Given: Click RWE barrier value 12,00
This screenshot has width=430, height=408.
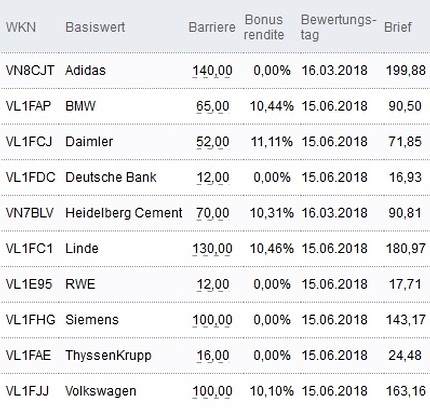Looking at the screenshot, I should click(x=213, y=284).
